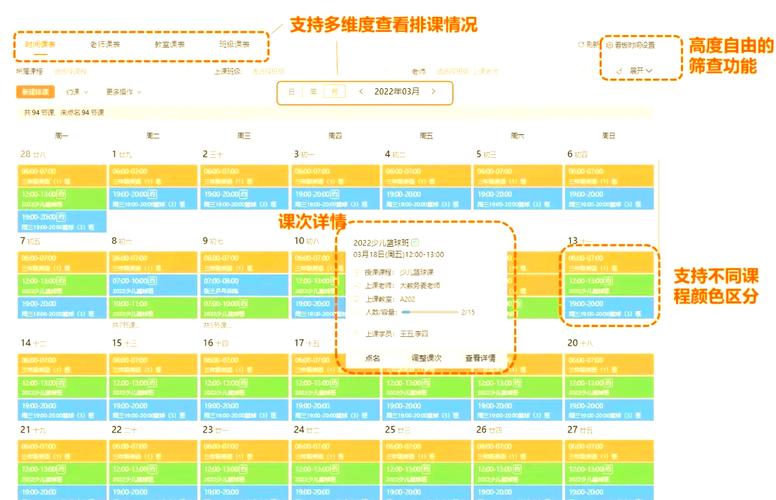
Task: Open the blue 19:00-20:00 lesson on day 5
Action: pos(518,199)
